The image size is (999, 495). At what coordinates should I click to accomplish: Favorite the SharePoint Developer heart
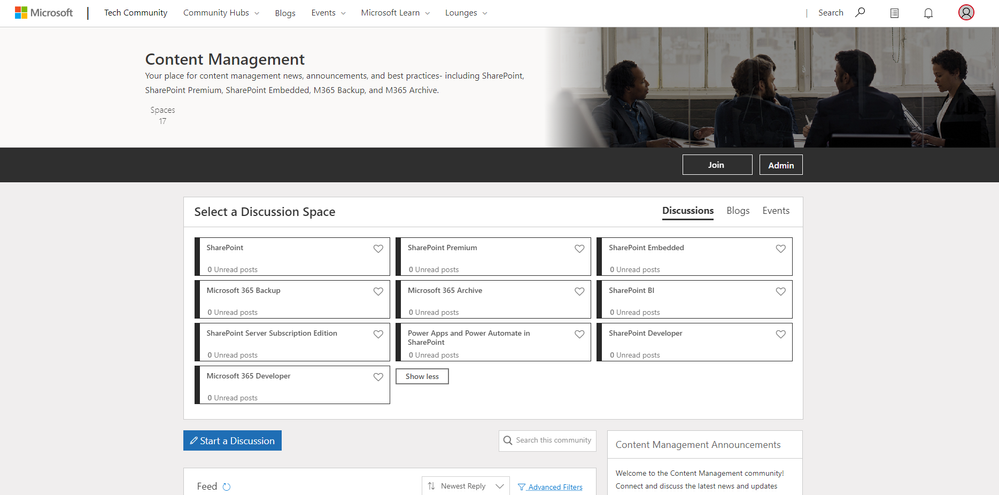tap(780, 334)
